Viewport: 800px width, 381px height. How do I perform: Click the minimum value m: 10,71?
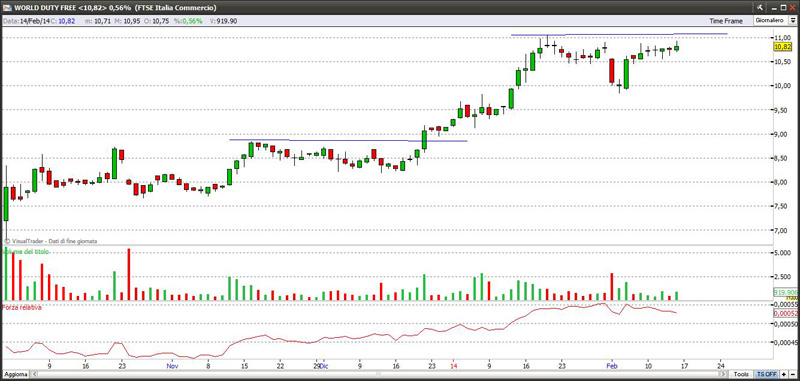click(x=98, y=21)
